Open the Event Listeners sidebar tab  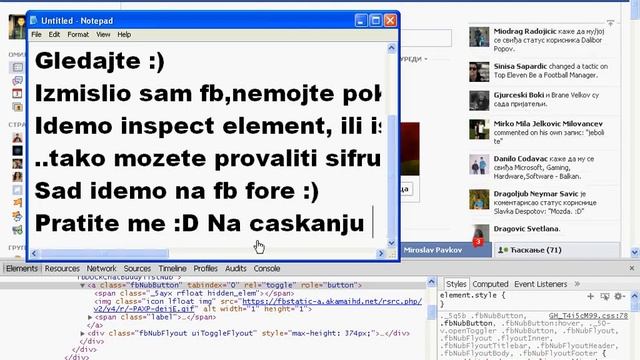click(x=540, y=284)
